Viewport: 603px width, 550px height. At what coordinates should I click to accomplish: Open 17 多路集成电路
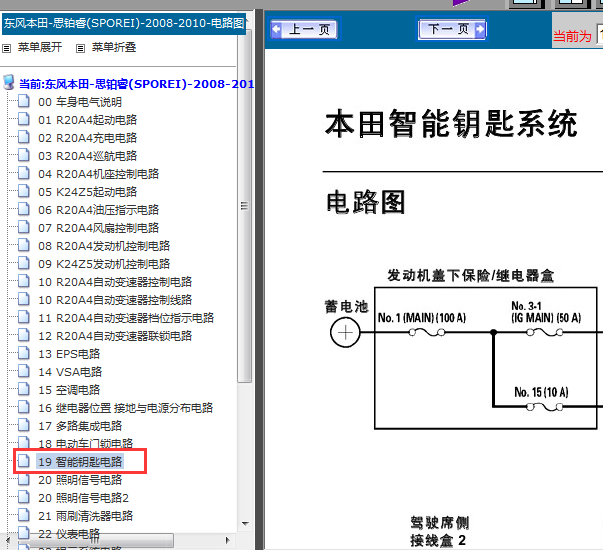(x=80, y=426)
